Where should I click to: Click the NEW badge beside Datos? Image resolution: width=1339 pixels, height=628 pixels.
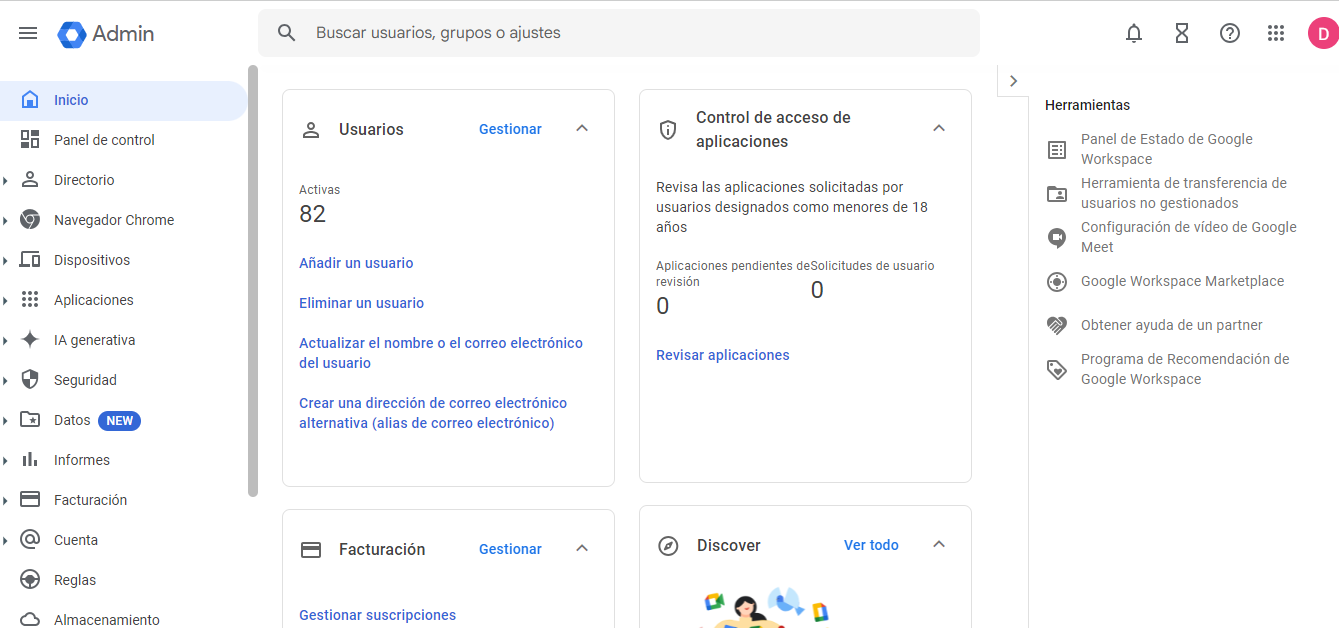[120, 421]
